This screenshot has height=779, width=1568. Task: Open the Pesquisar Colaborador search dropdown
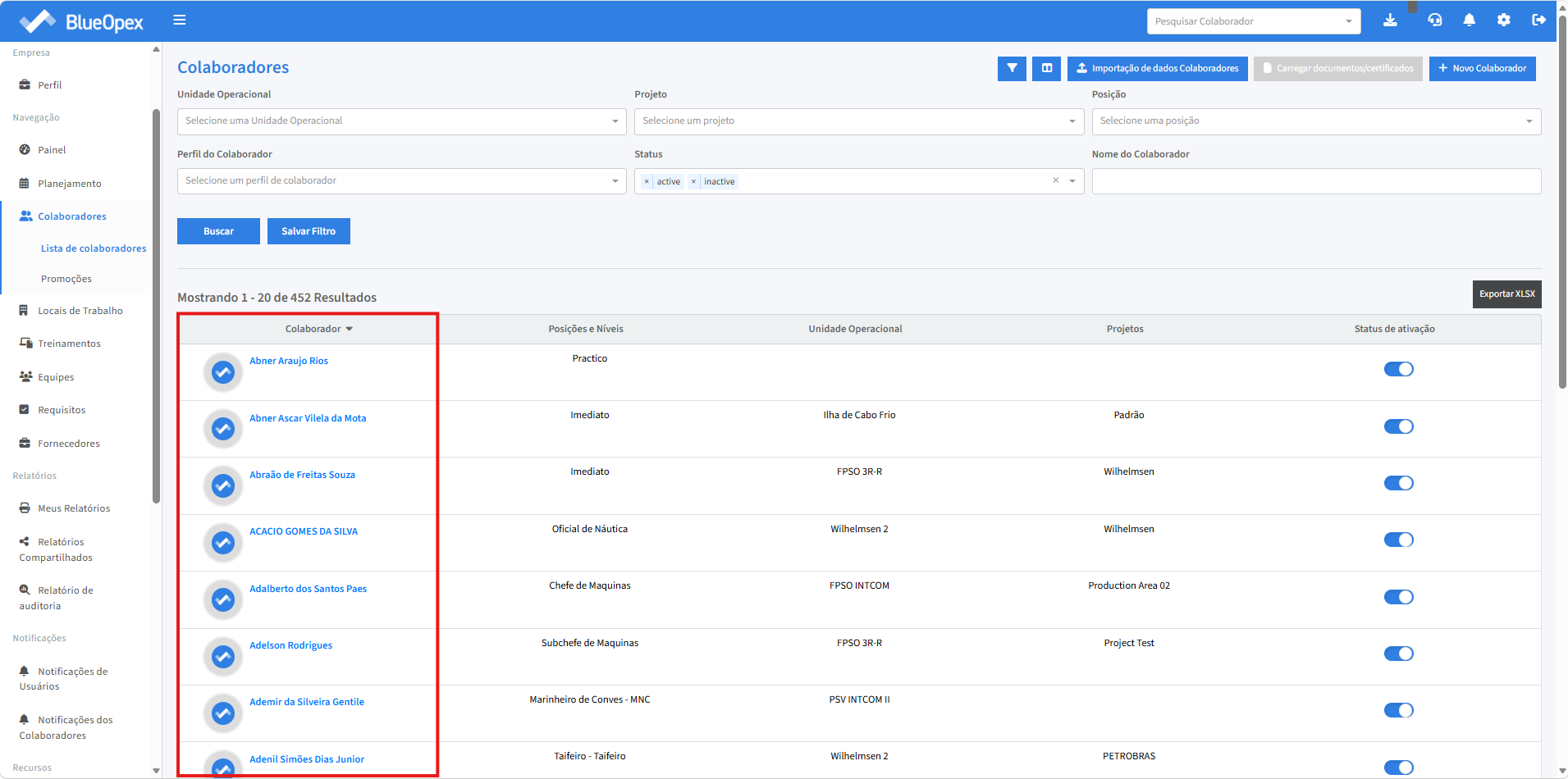pos(1254,21)
